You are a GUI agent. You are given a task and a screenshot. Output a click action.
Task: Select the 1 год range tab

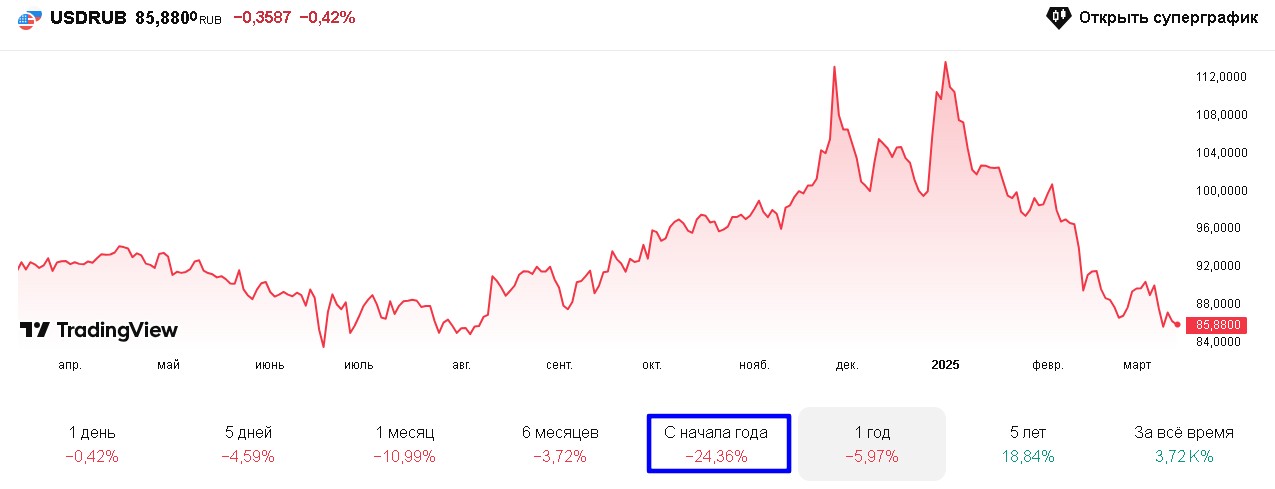(872, 444)
